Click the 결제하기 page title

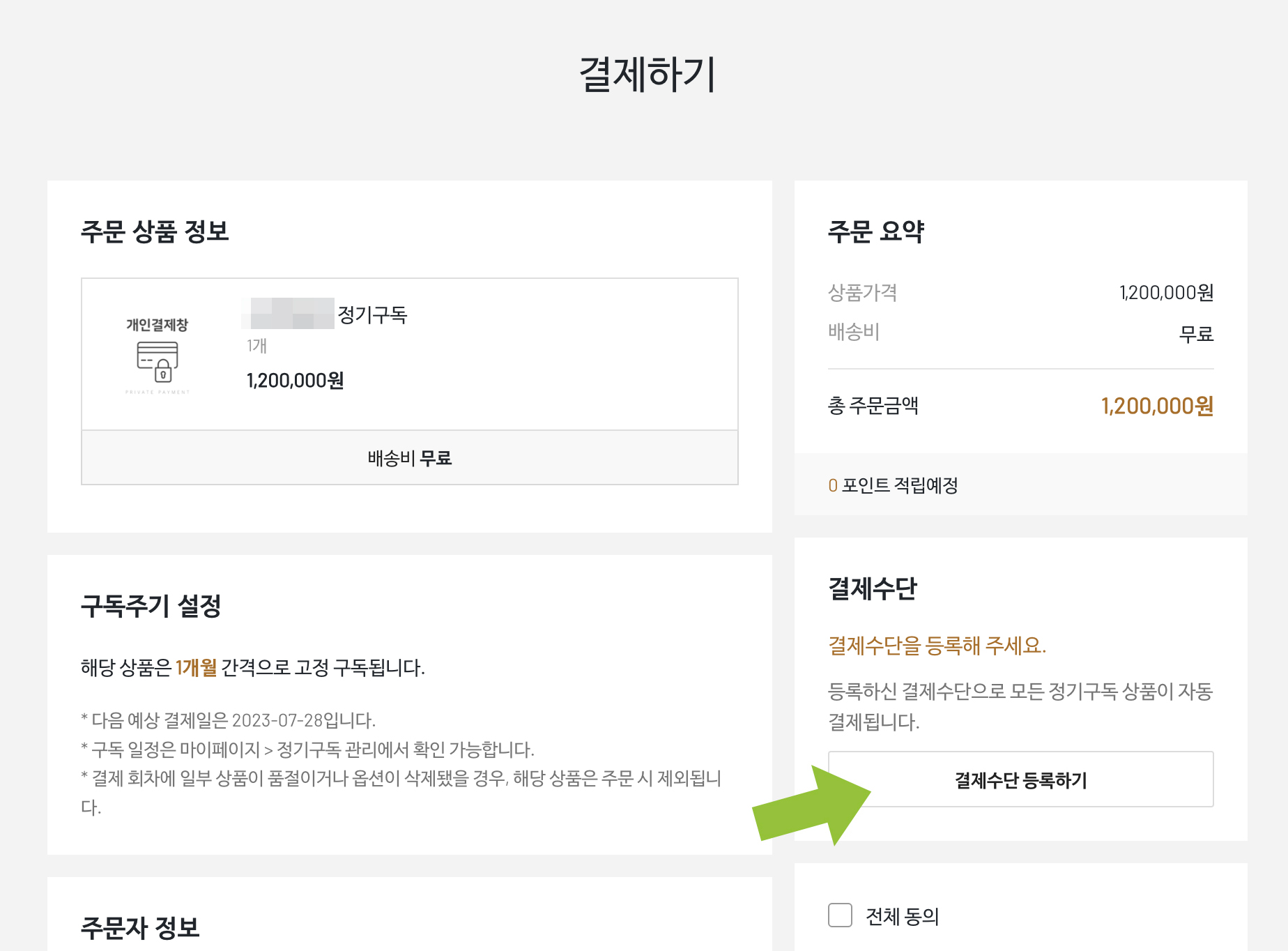tap(647, 74)
